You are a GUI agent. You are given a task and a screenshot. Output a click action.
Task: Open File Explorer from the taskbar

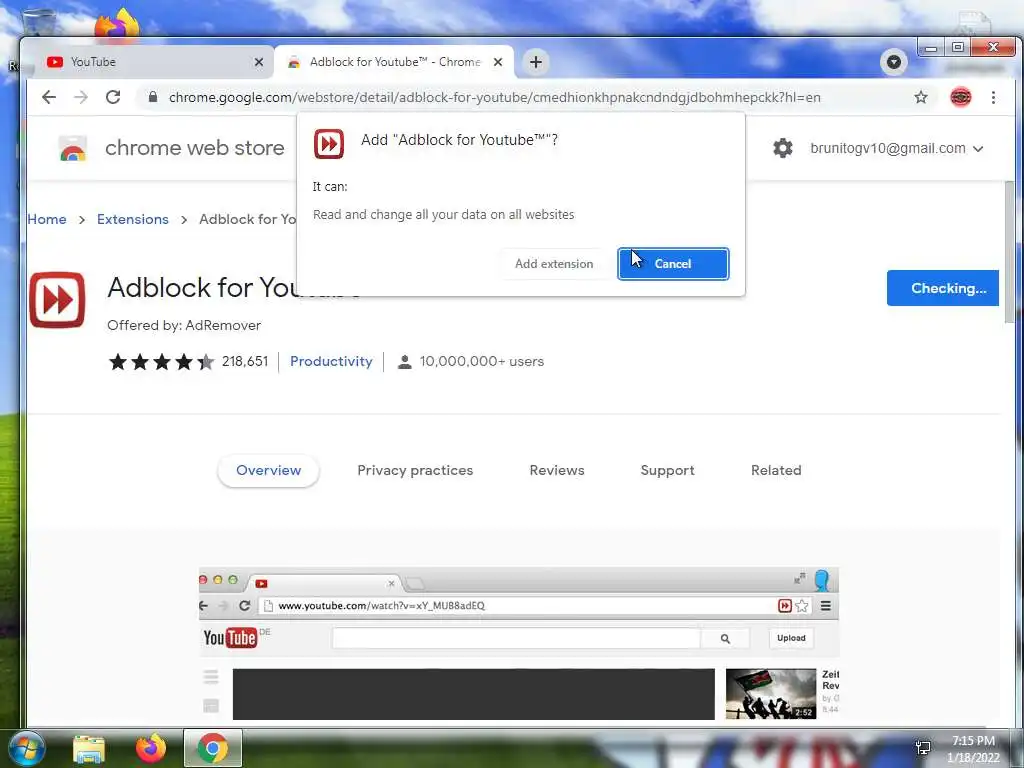89,748
